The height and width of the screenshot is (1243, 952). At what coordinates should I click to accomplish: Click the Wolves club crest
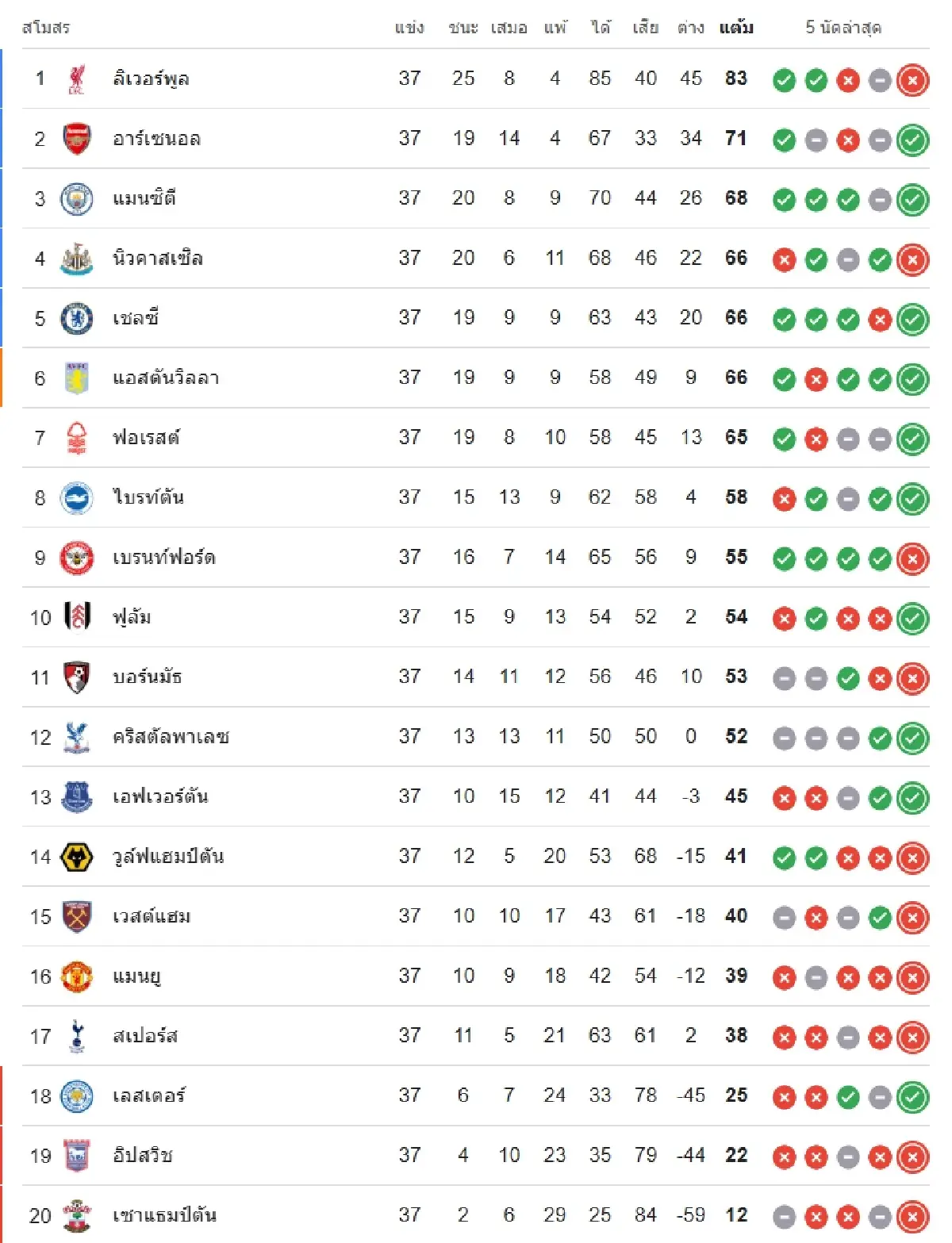77,857
